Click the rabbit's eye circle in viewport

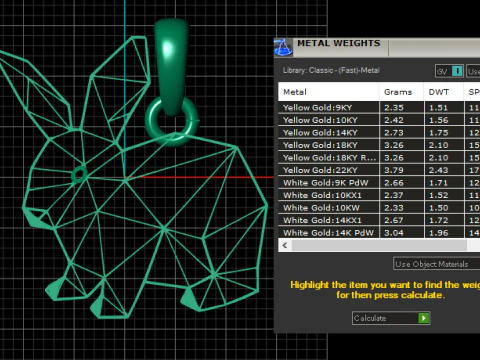coord(79,174)
